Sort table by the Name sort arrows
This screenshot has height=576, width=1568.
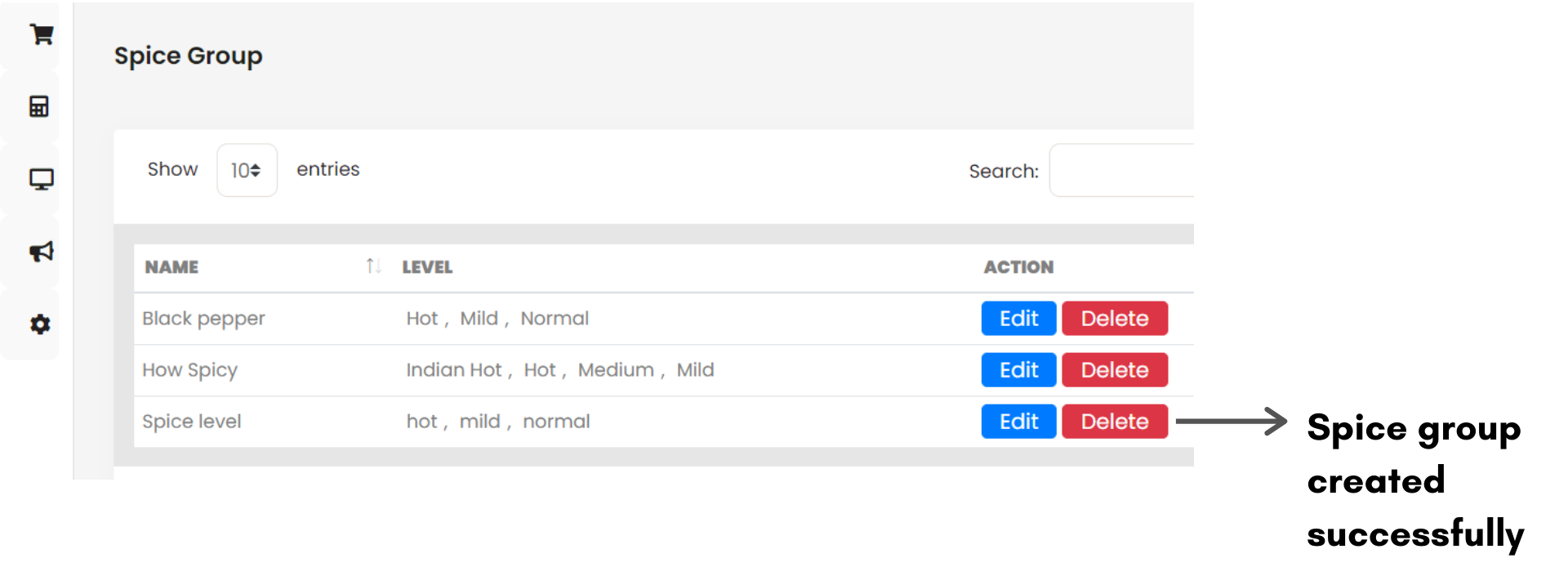373,266
